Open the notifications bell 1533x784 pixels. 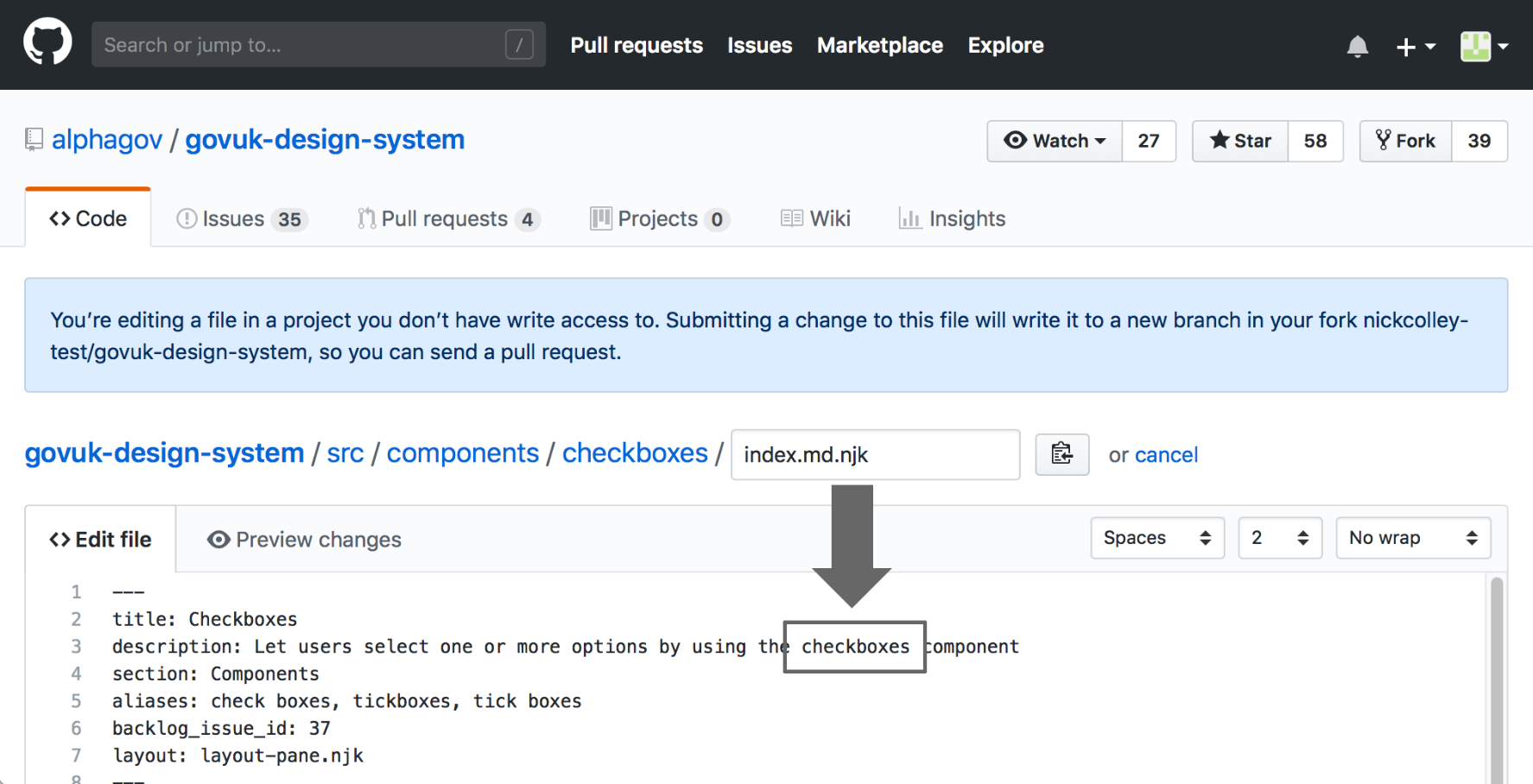point(1358,46)
